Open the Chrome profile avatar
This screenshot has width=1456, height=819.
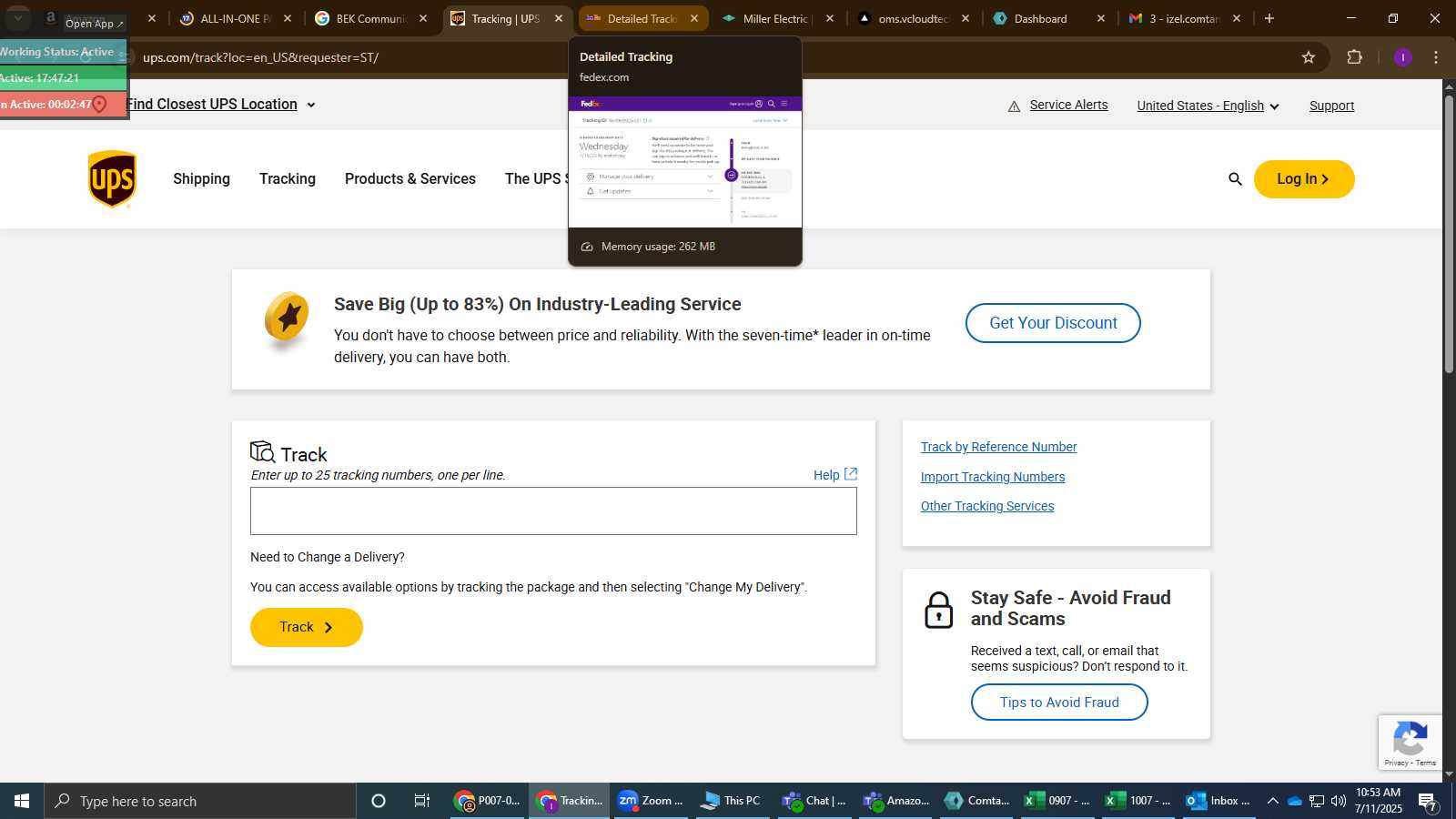tap(1403, 57)
